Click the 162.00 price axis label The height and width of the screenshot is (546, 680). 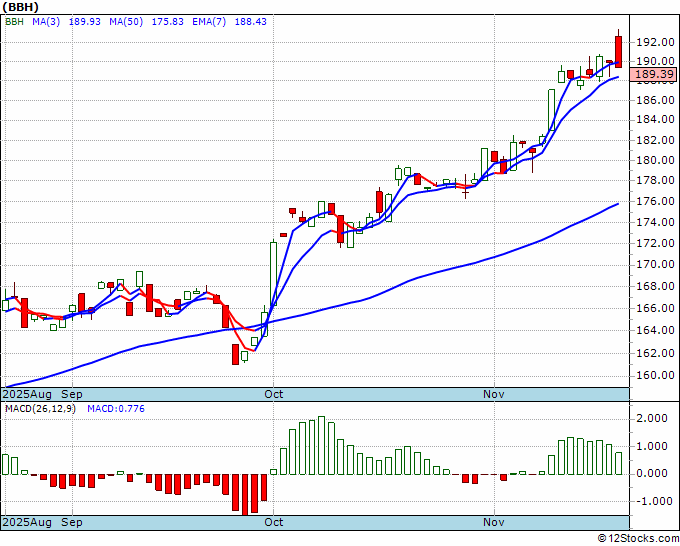655,353
